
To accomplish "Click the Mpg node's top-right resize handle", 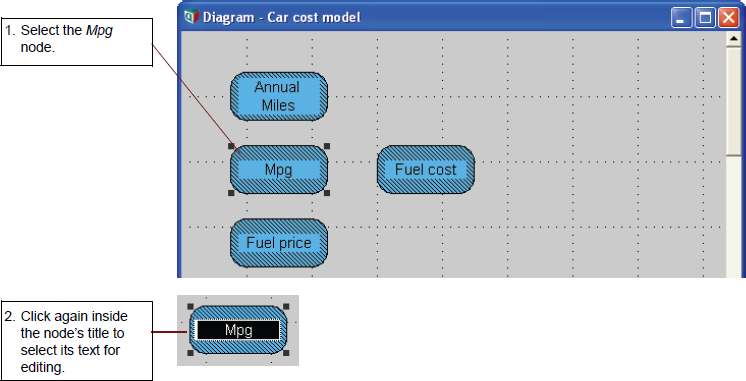I will 327,146.
